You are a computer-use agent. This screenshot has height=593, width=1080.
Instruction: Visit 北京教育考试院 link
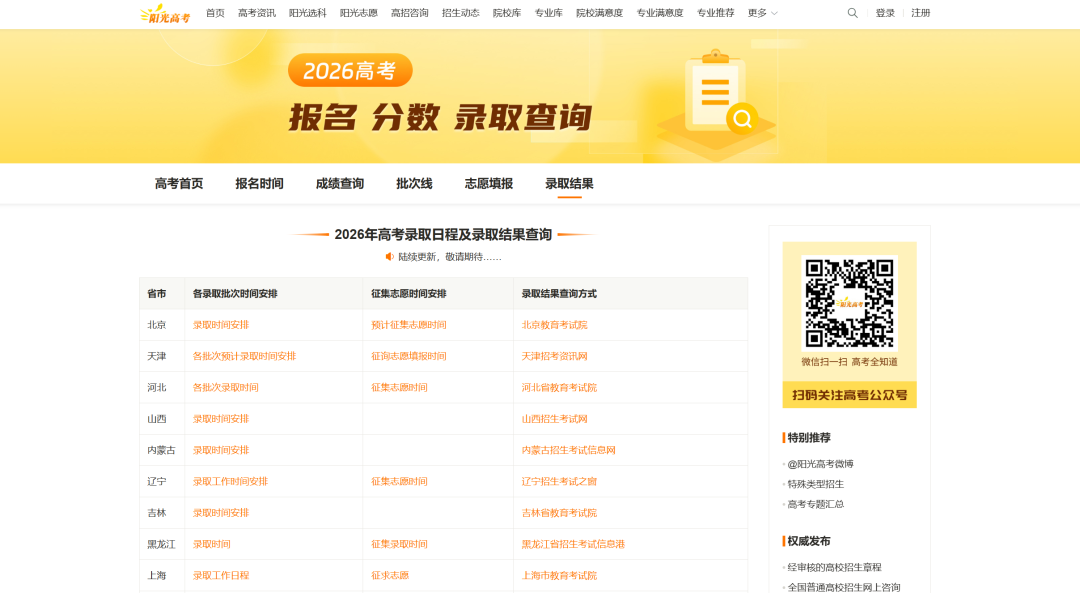554,325
